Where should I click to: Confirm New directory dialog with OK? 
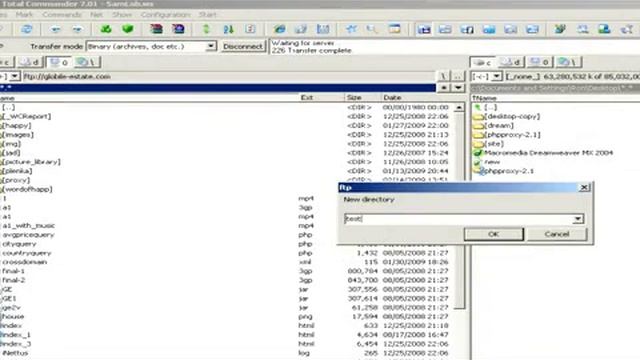point(493,234)
